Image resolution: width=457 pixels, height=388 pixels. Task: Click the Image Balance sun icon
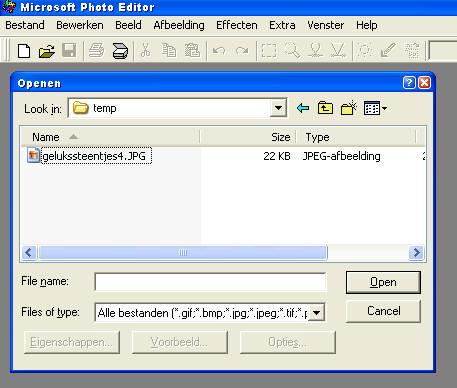364,51
